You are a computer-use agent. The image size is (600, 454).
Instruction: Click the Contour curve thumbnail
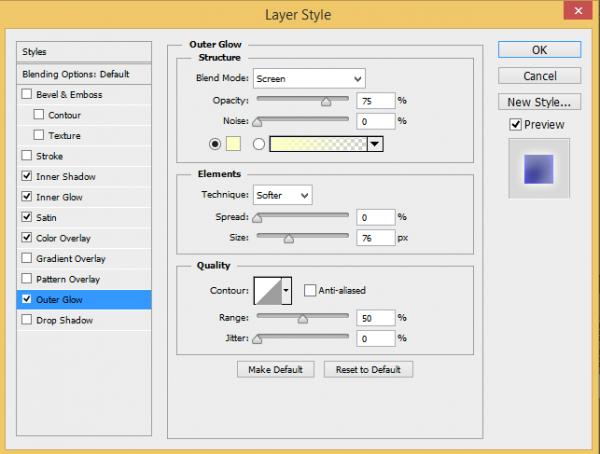(267, 291)
